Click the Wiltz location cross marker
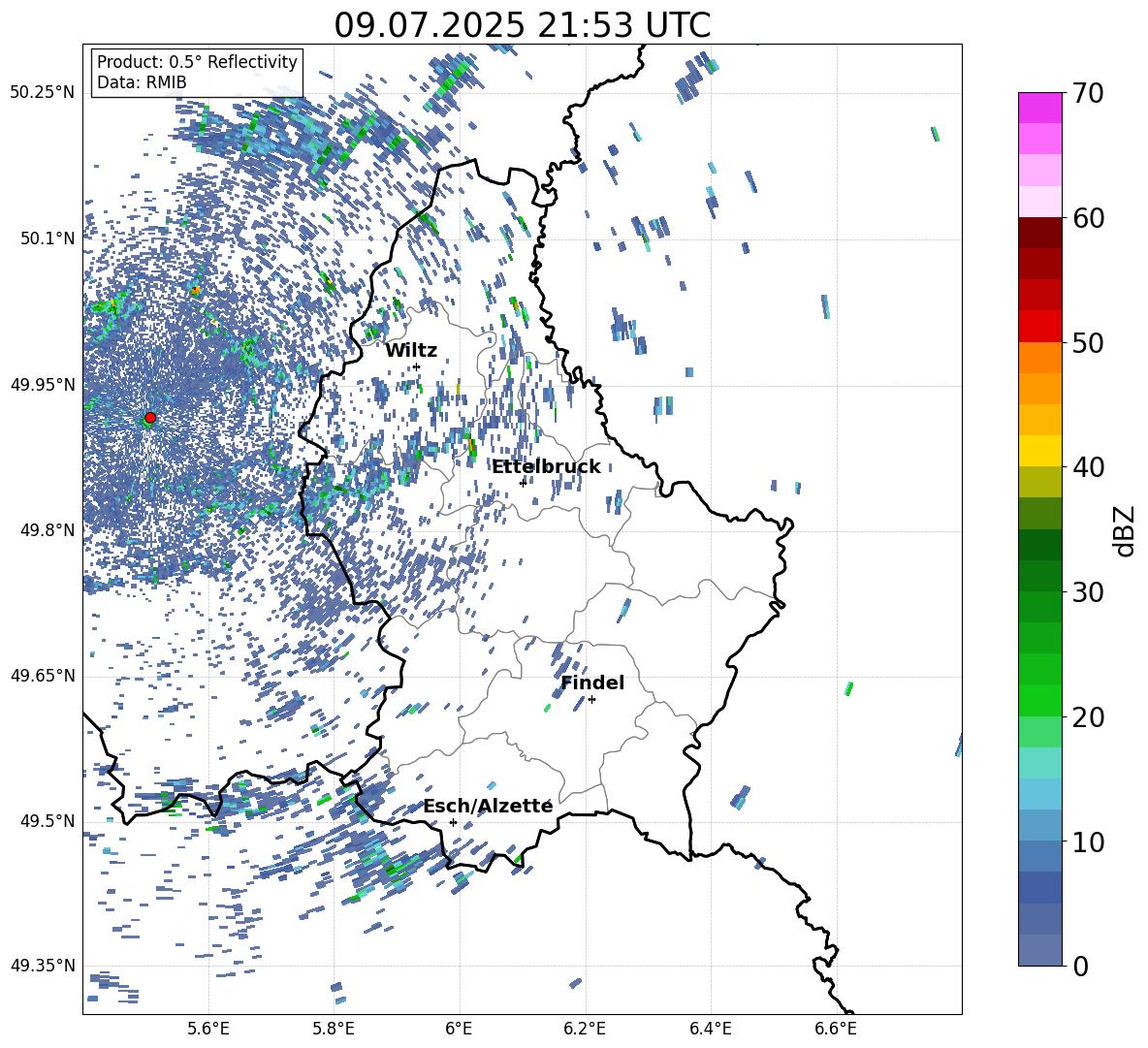 [417, 366]
